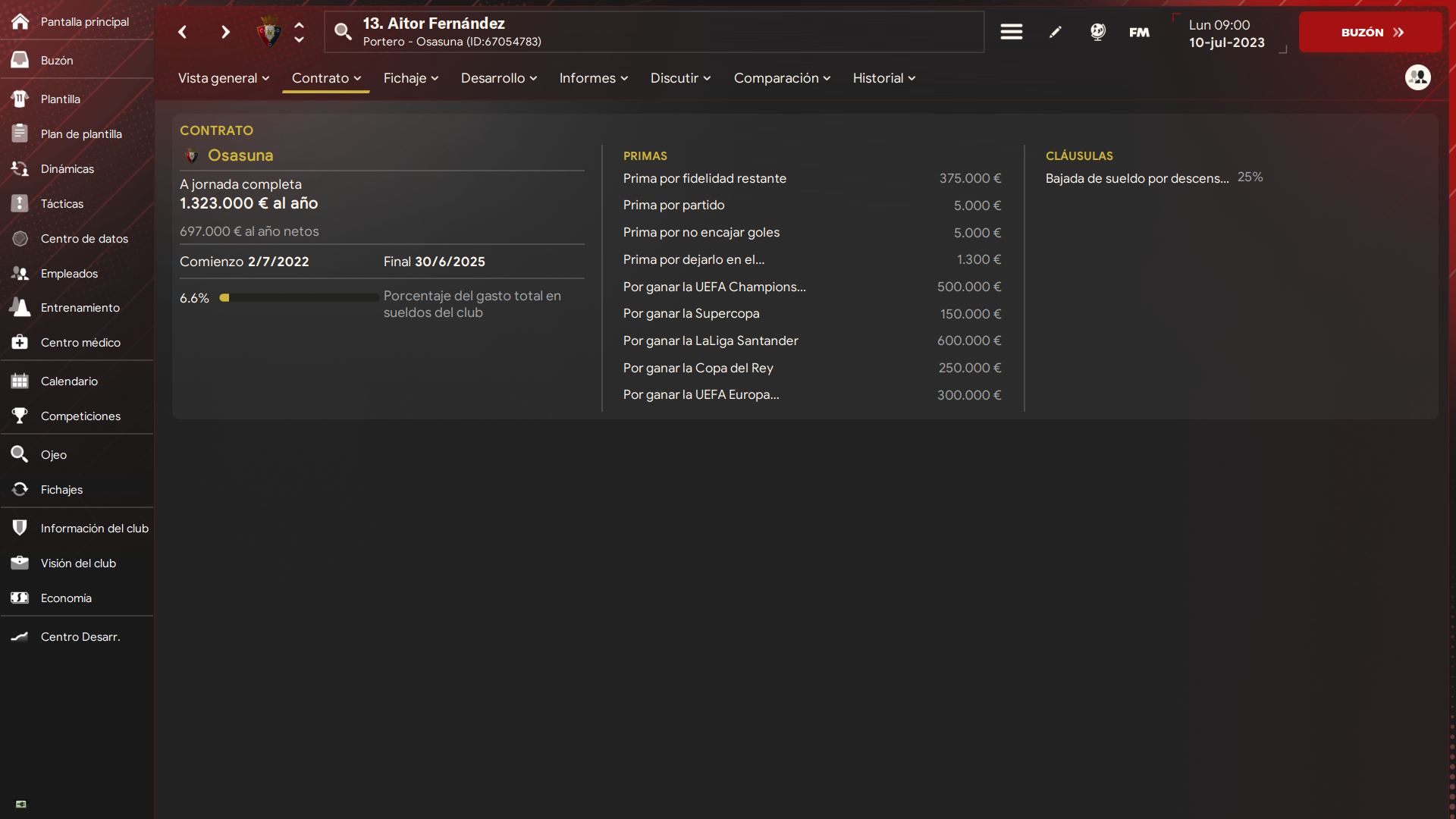Open the Tácticas icon
The image size is (1456, 819).
click(20, 203)
